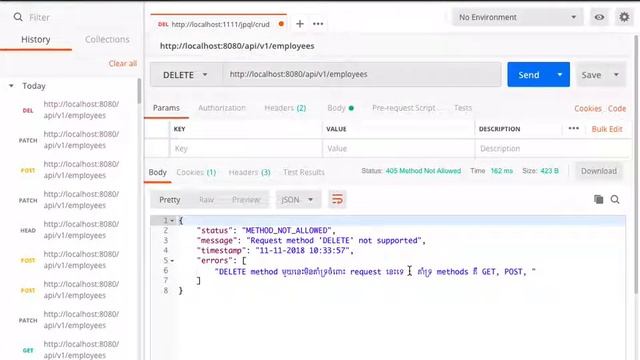The width and height of the screenshot is (640, 360).
Task: Open response Cookies (1) tab
Action: tap(196, 172)
